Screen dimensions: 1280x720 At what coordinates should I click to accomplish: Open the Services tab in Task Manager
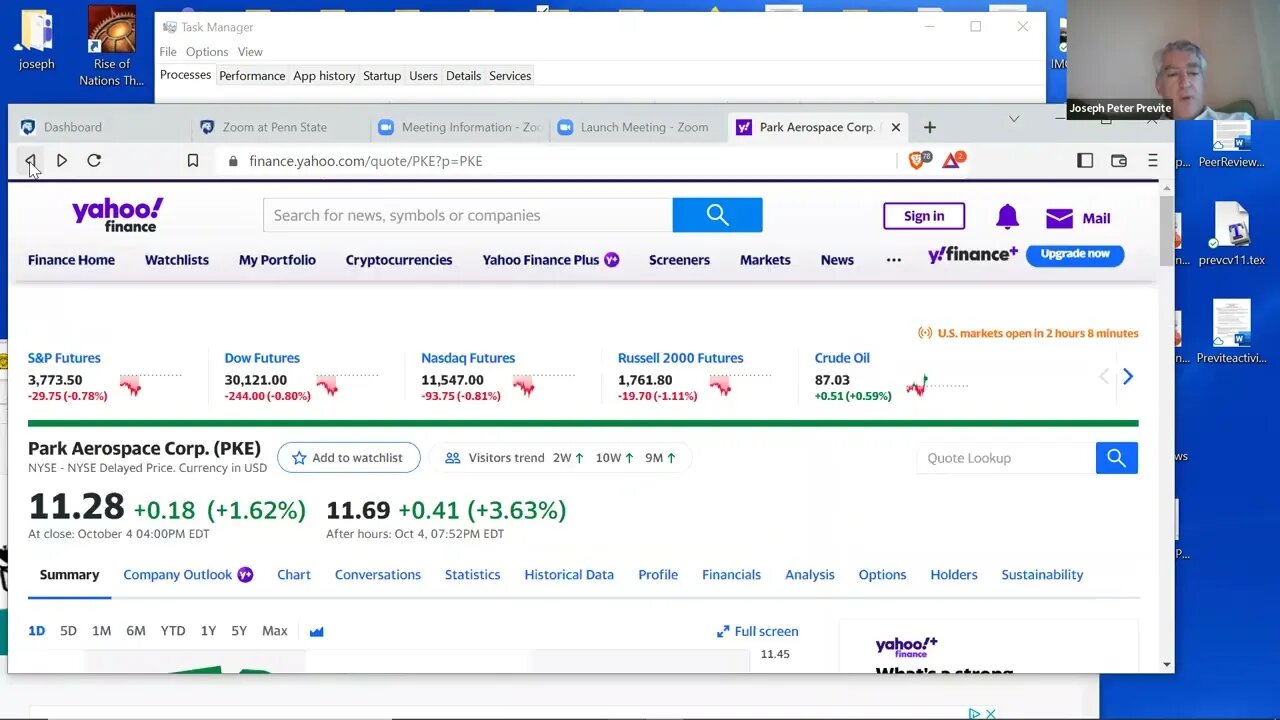point(510,76)
